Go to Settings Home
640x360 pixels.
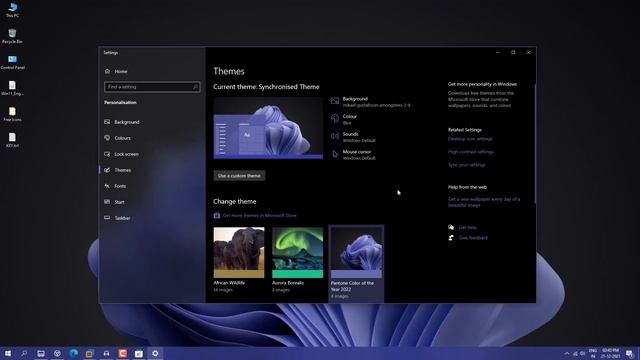click(116, 71)
